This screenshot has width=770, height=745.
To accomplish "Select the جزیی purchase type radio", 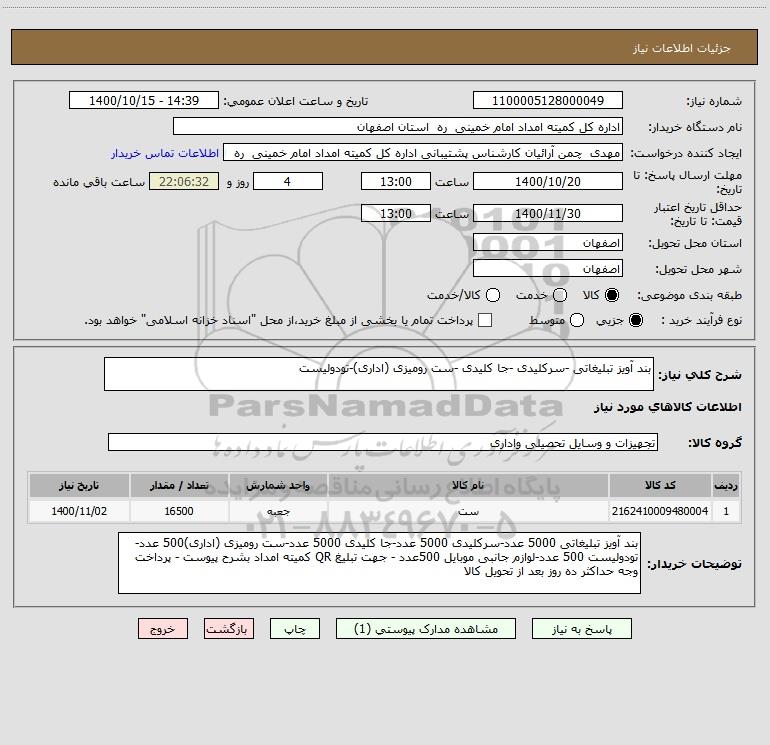I will [x=635, y=320].
